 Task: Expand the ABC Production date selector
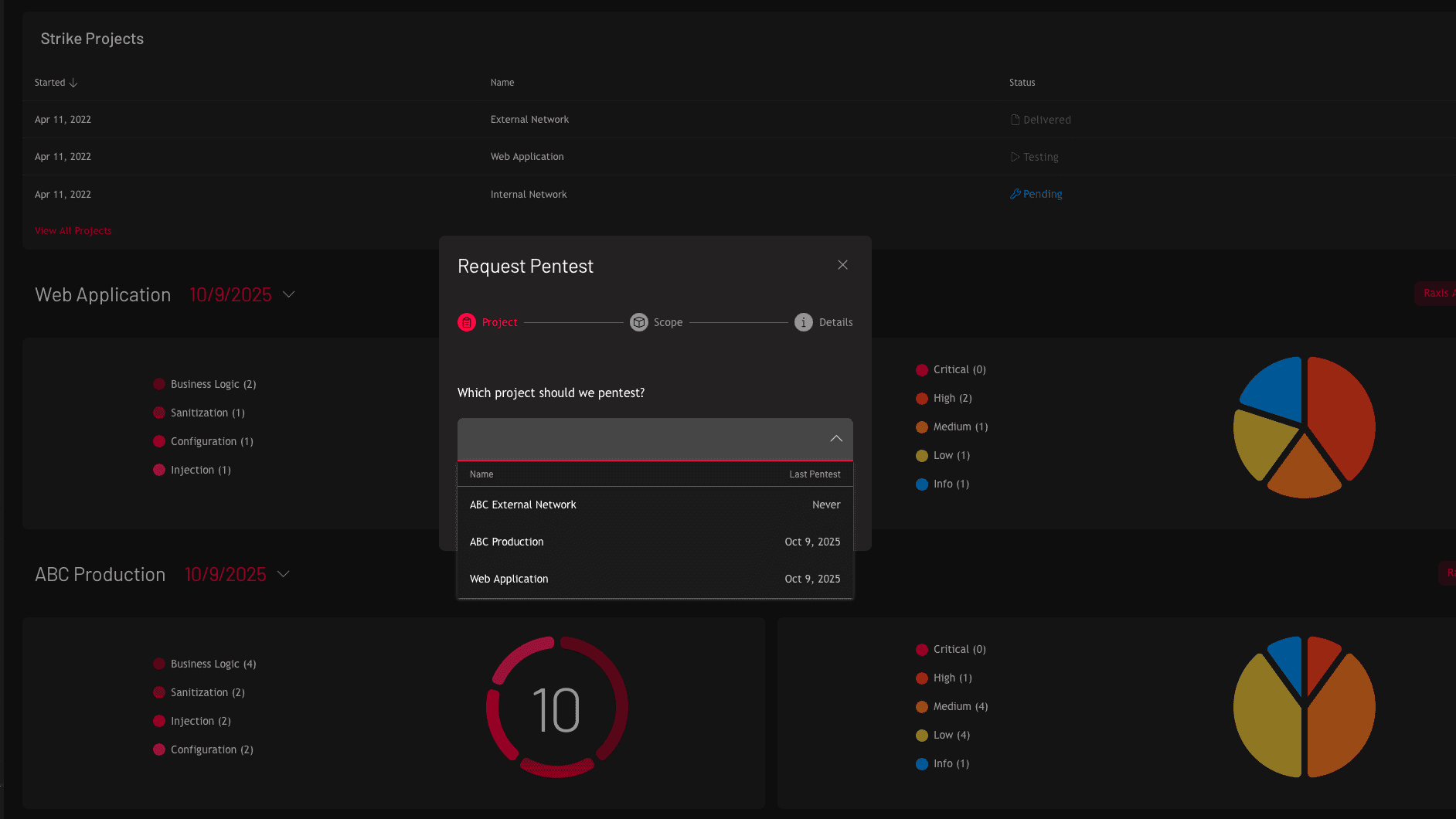pyautogui.click(x=283, y=574)
